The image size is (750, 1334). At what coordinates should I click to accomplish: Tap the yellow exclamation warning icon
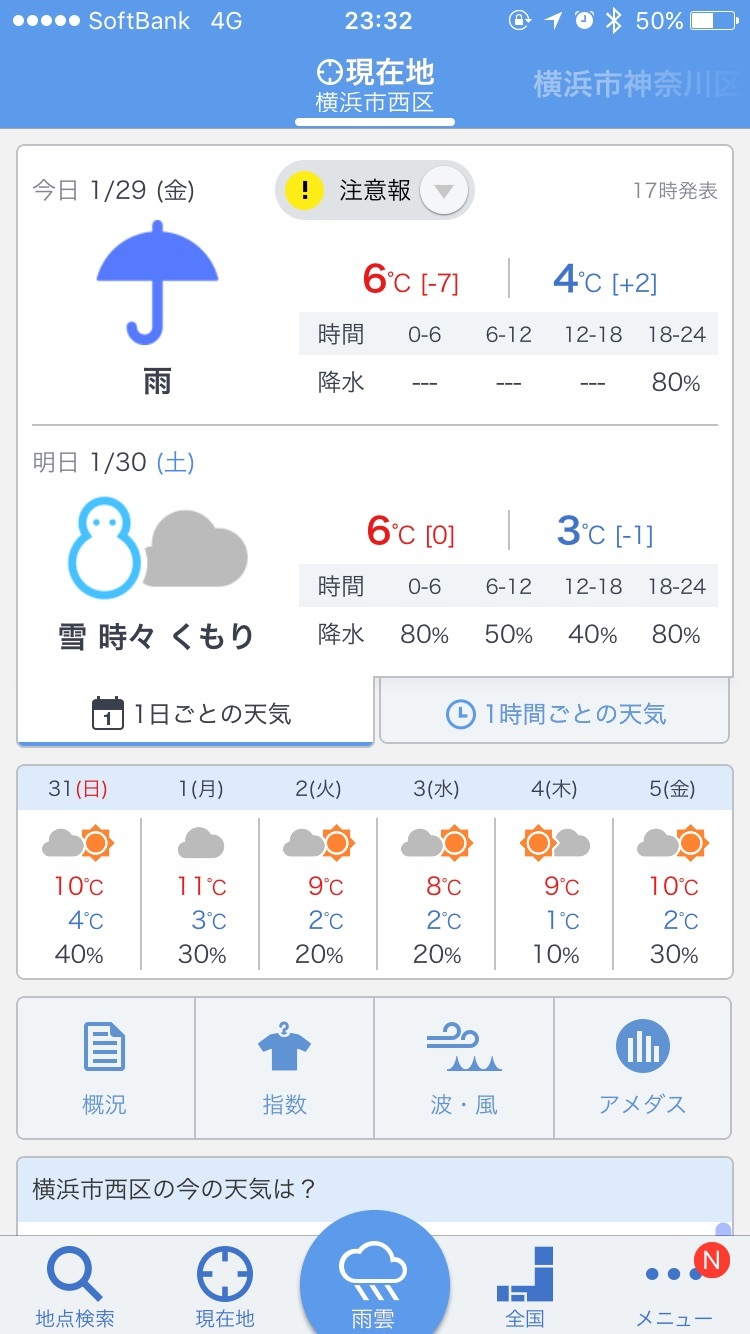(305, 190)
